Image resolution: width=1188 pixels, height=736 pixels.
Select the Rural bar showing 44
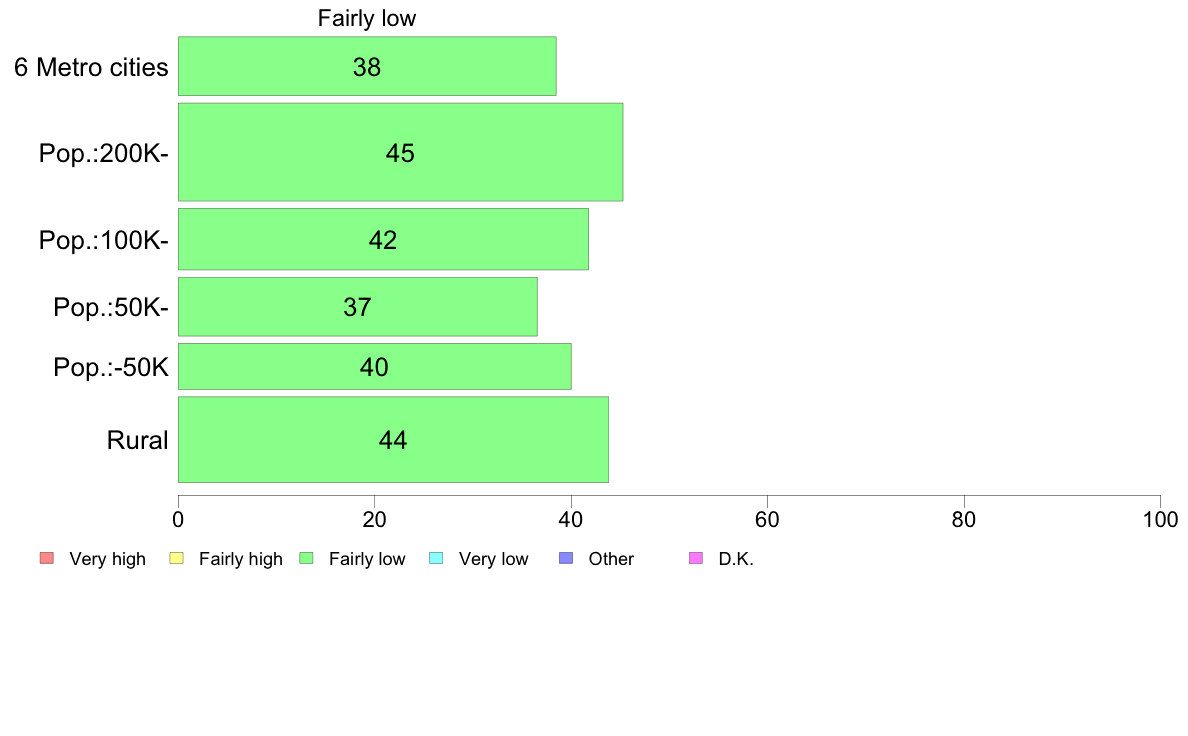tap(393, 440)
